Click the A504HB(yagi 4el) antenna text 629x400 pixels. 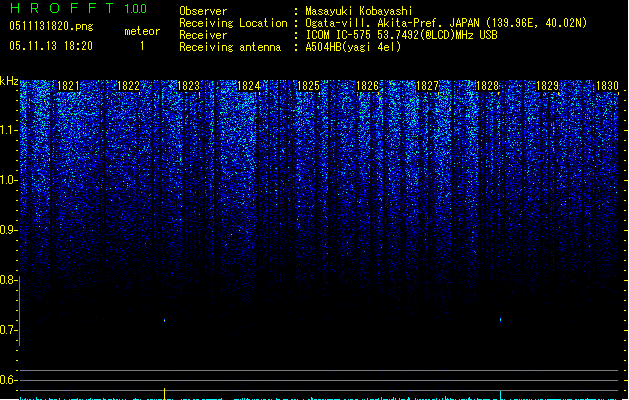353,47
